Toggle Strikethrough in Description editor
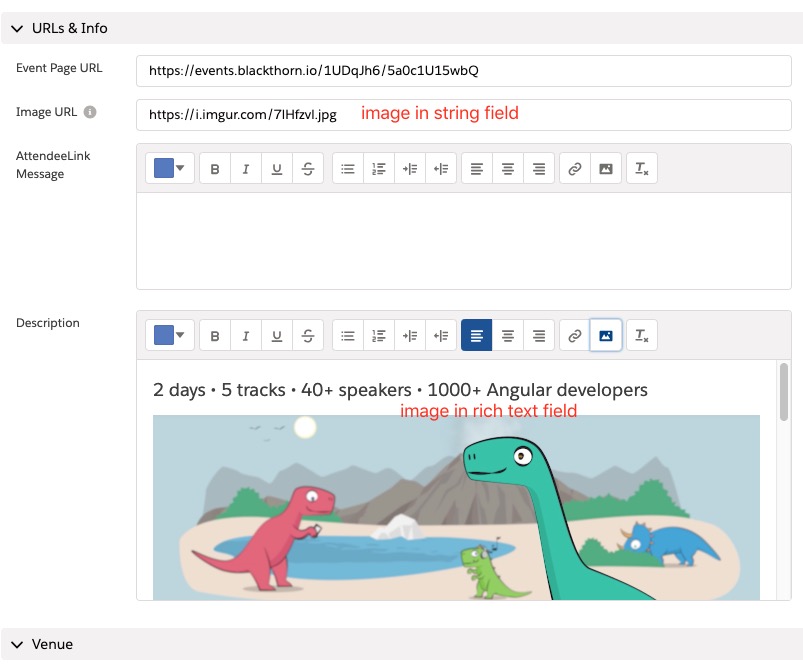The height and width of the screenshot is (664, 803). tap(308, 335)
